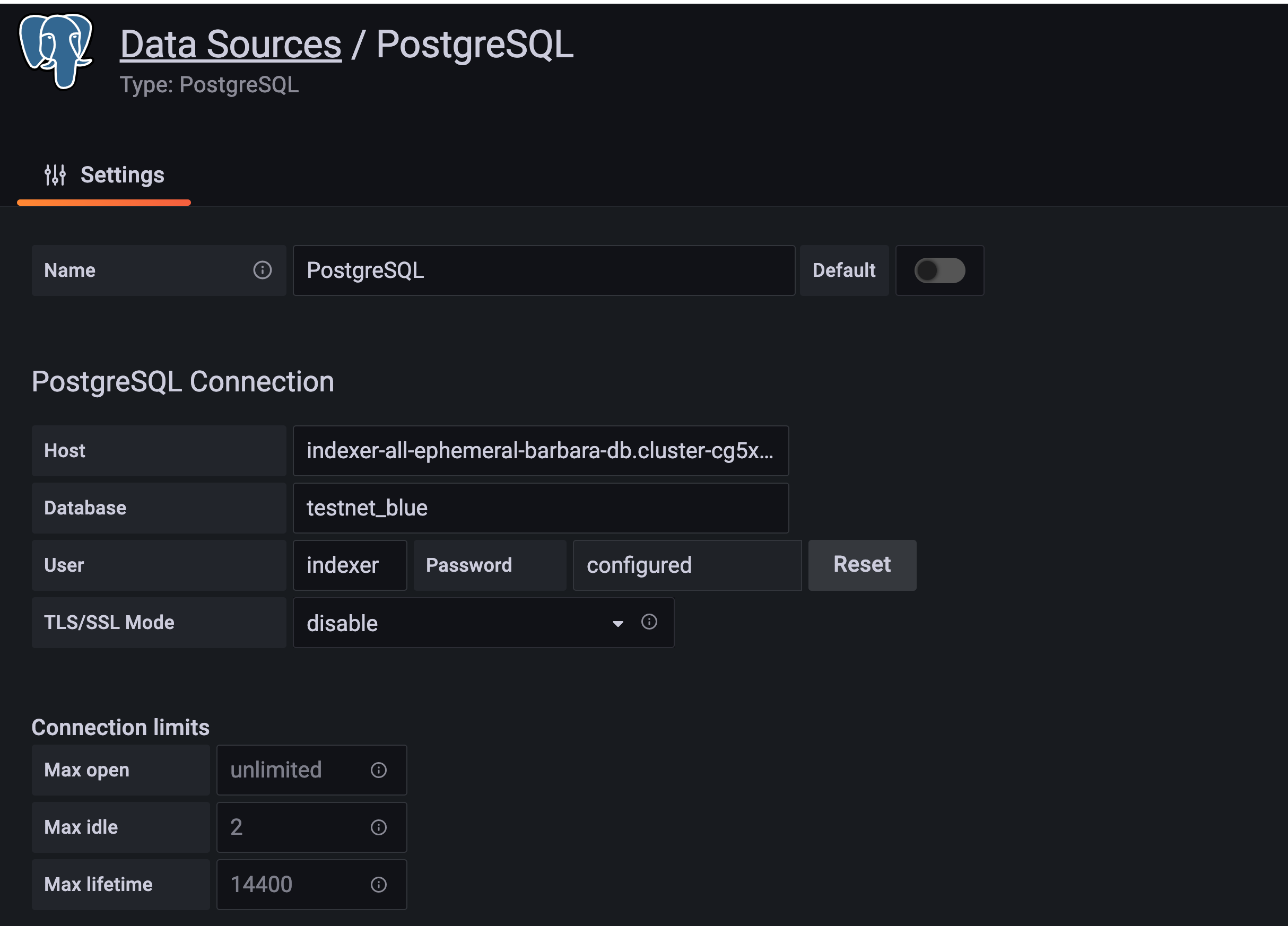Click the Database field with testnet_blue

(x=540, y=508)
